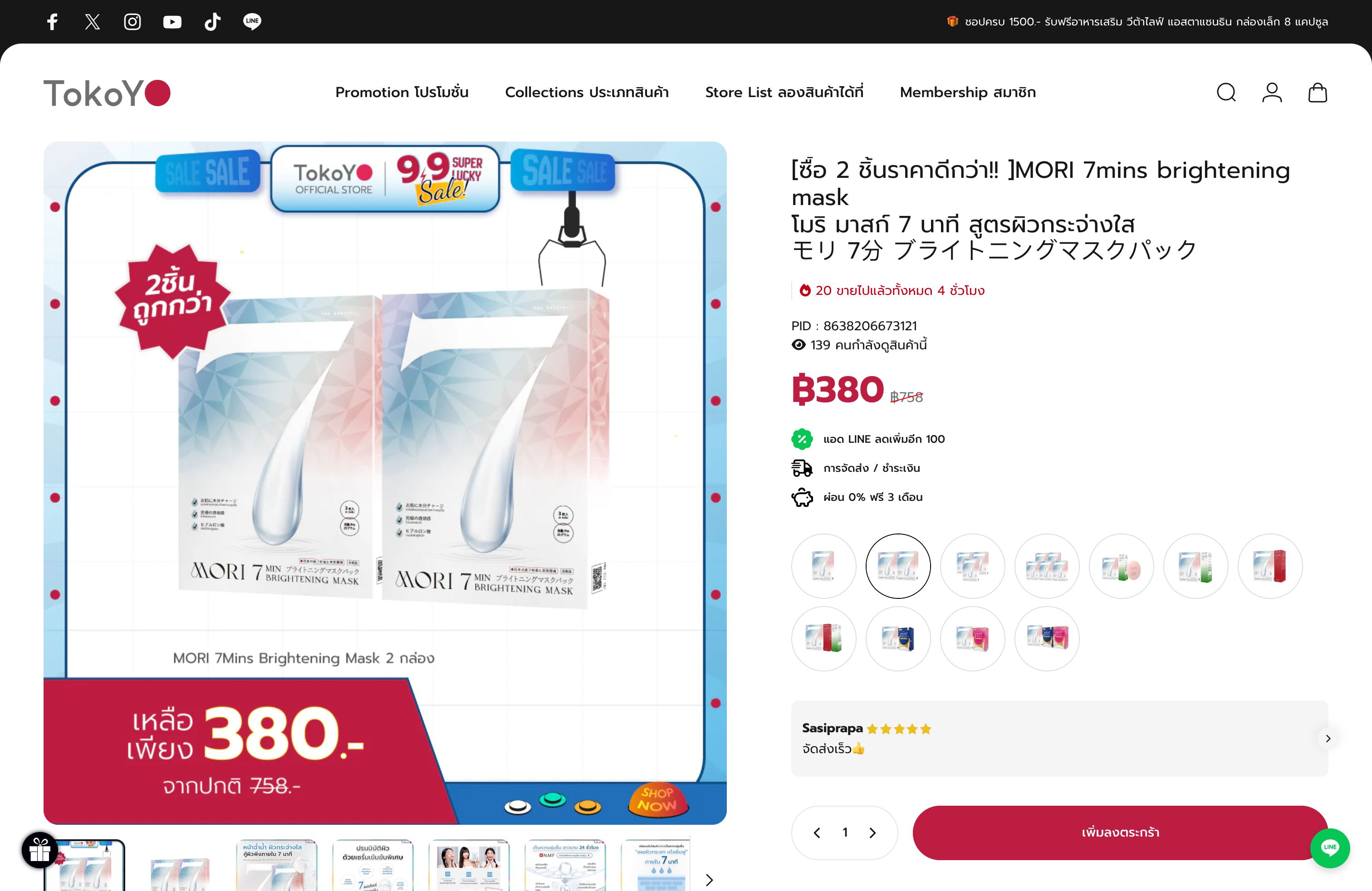
Task: Click the แอด LINE ลดเพิ่มอีก 100 link
Action: 884,439
